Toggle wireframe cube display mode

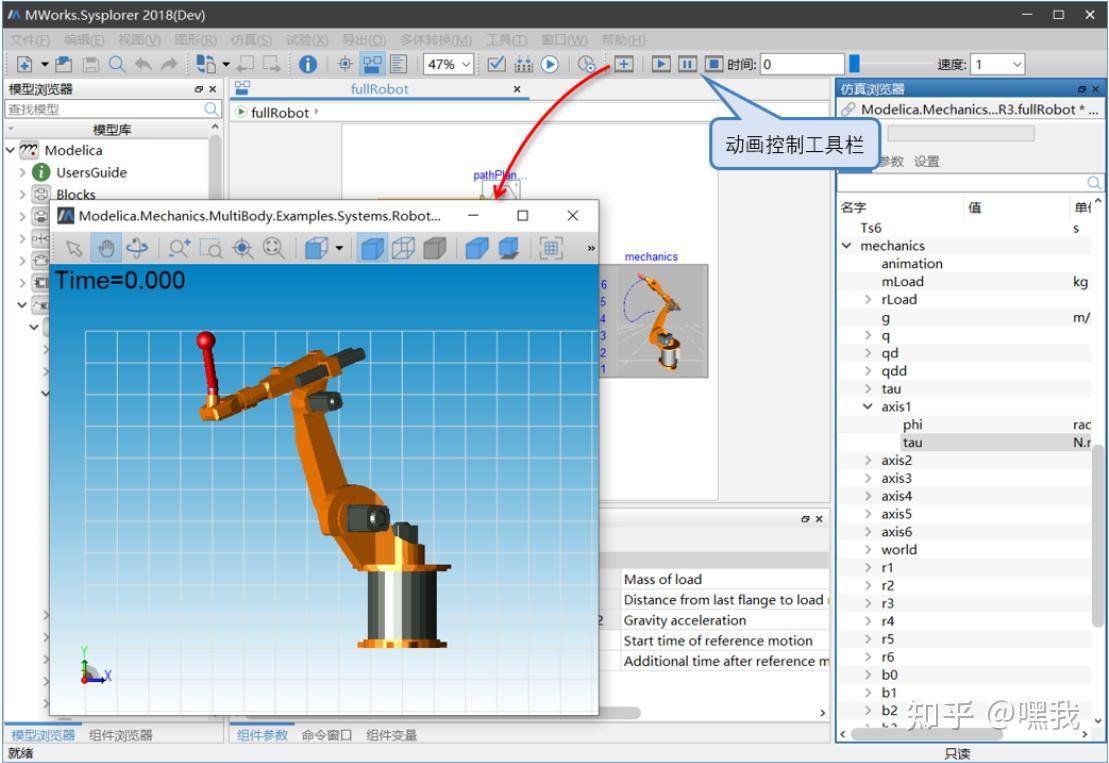coord(403,248)
